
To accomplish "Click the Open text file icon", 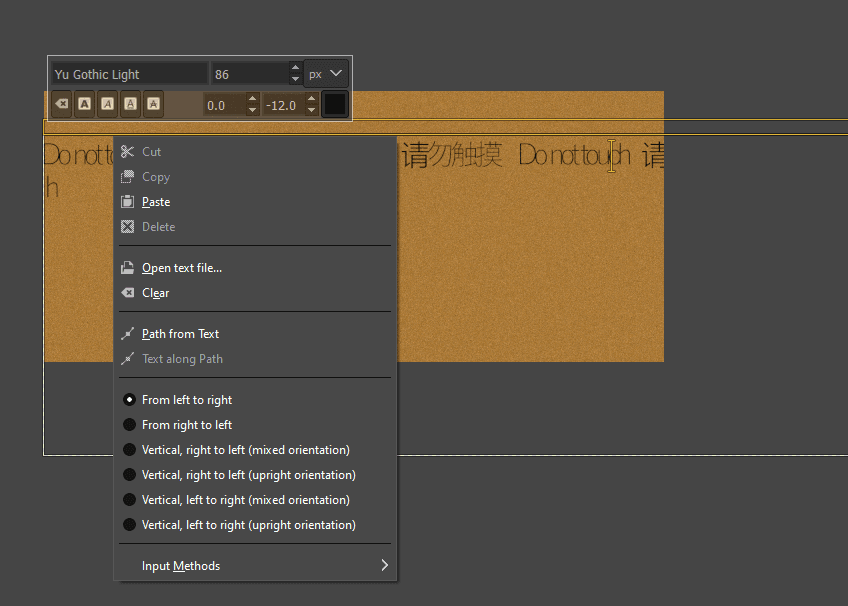I will point(128,268).
